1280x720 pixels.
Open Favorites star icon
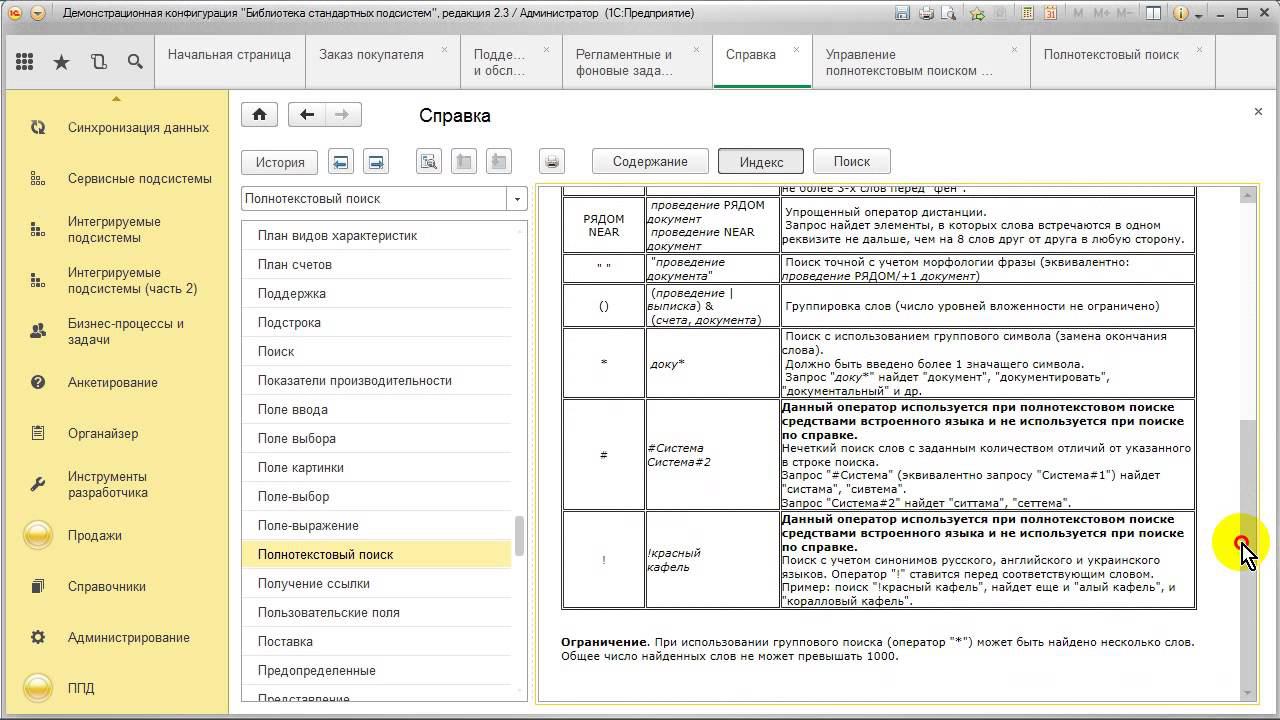click(61, 62)
